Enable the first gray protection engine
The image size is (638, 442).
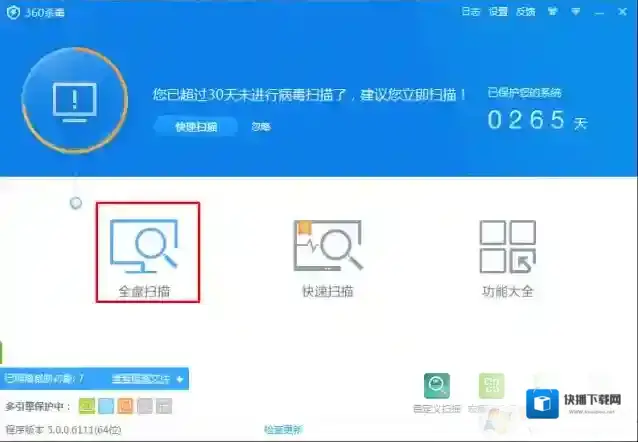144,406
